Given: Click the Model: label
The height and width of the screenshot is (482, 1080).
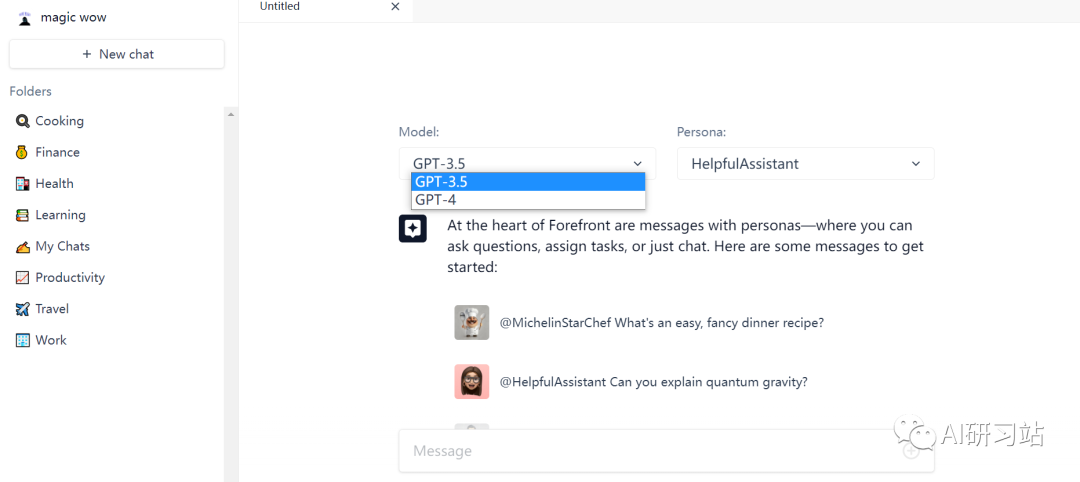Looking at the screenshot, I should point(419,132).
